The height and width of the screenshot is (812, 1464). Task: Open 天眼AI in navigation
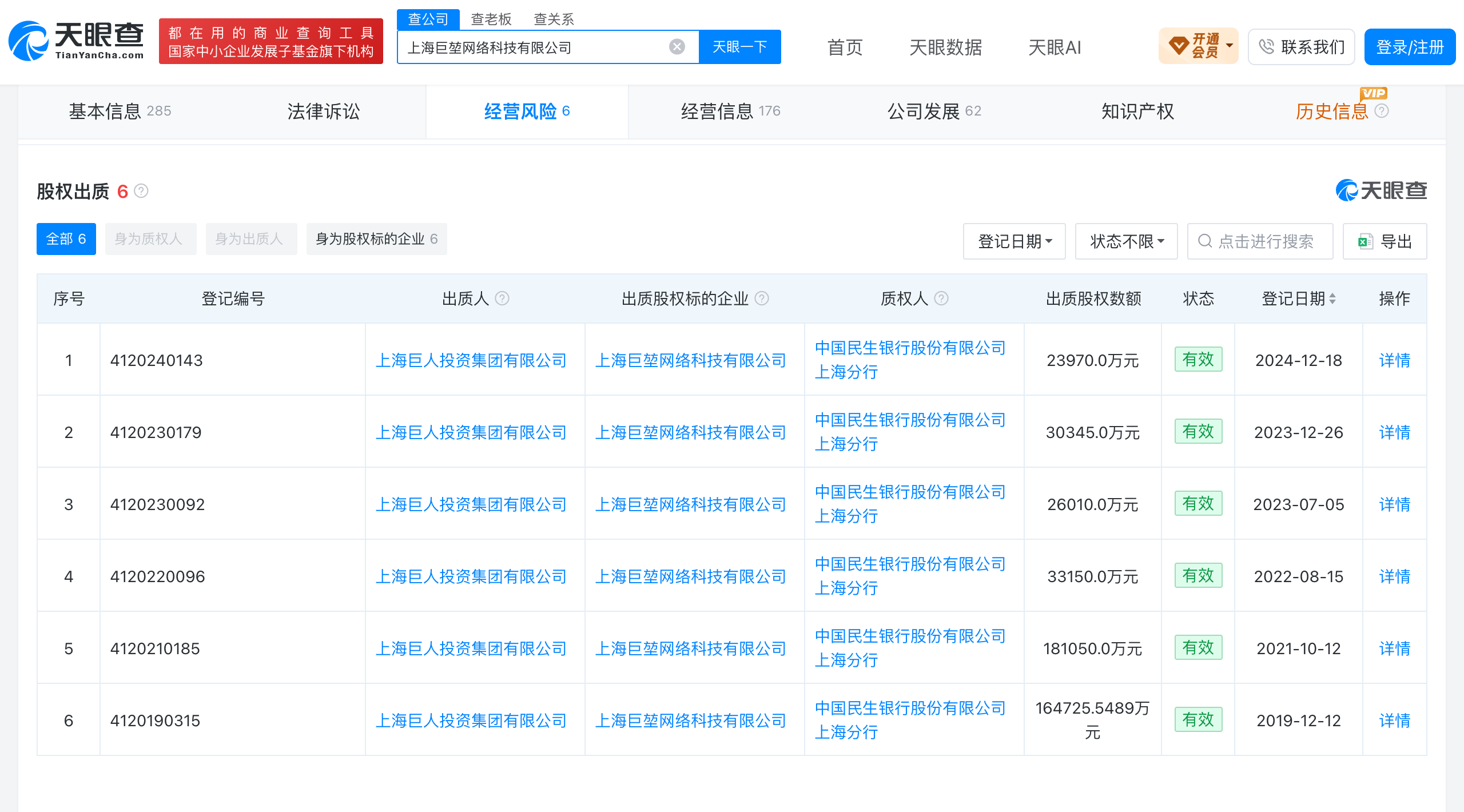click(1055, 47)
